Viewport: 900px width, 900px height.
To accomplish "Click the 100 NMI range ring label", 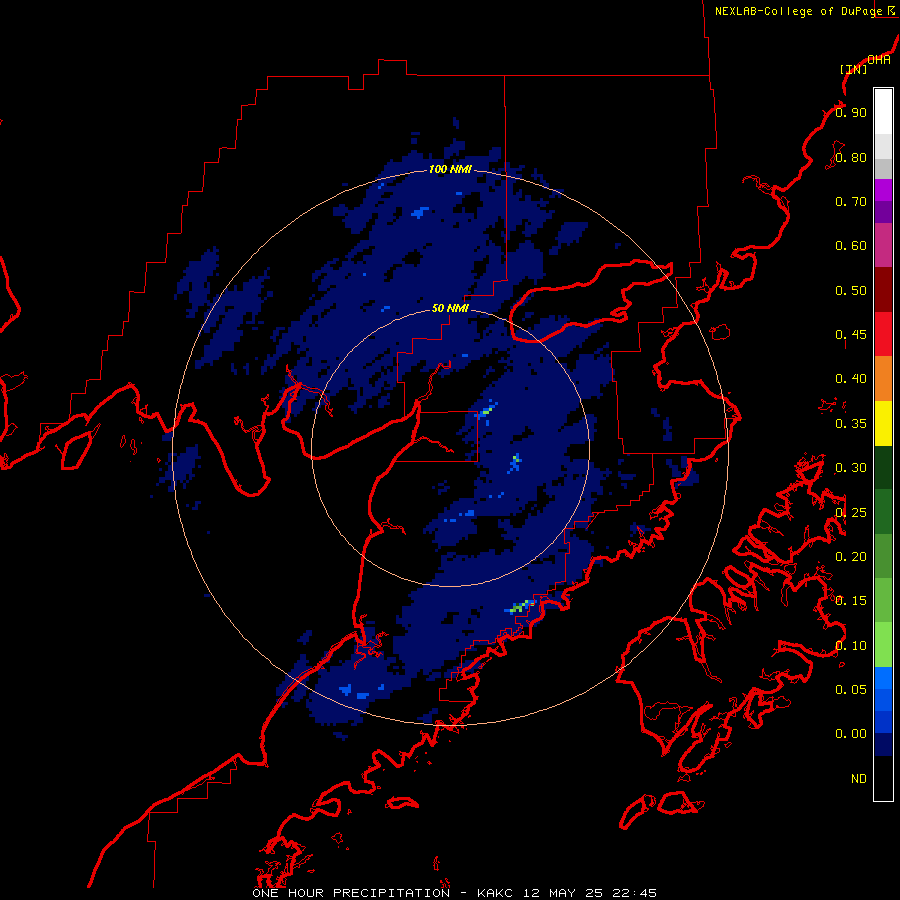I will click(450, 169).
